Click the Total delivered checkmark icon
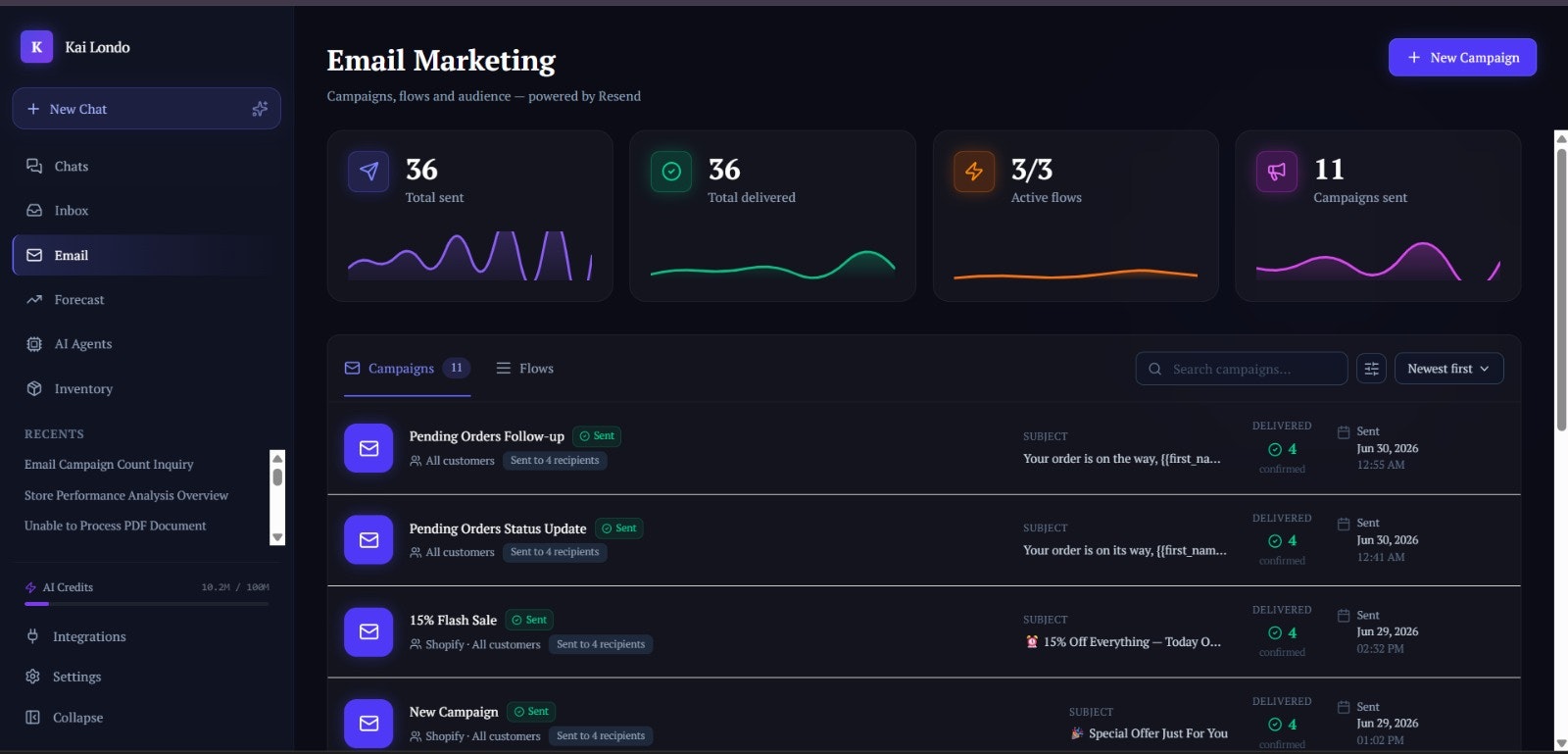Image resolution: width=1568 pixels, height=754 pixels. (x=671, y=172)
